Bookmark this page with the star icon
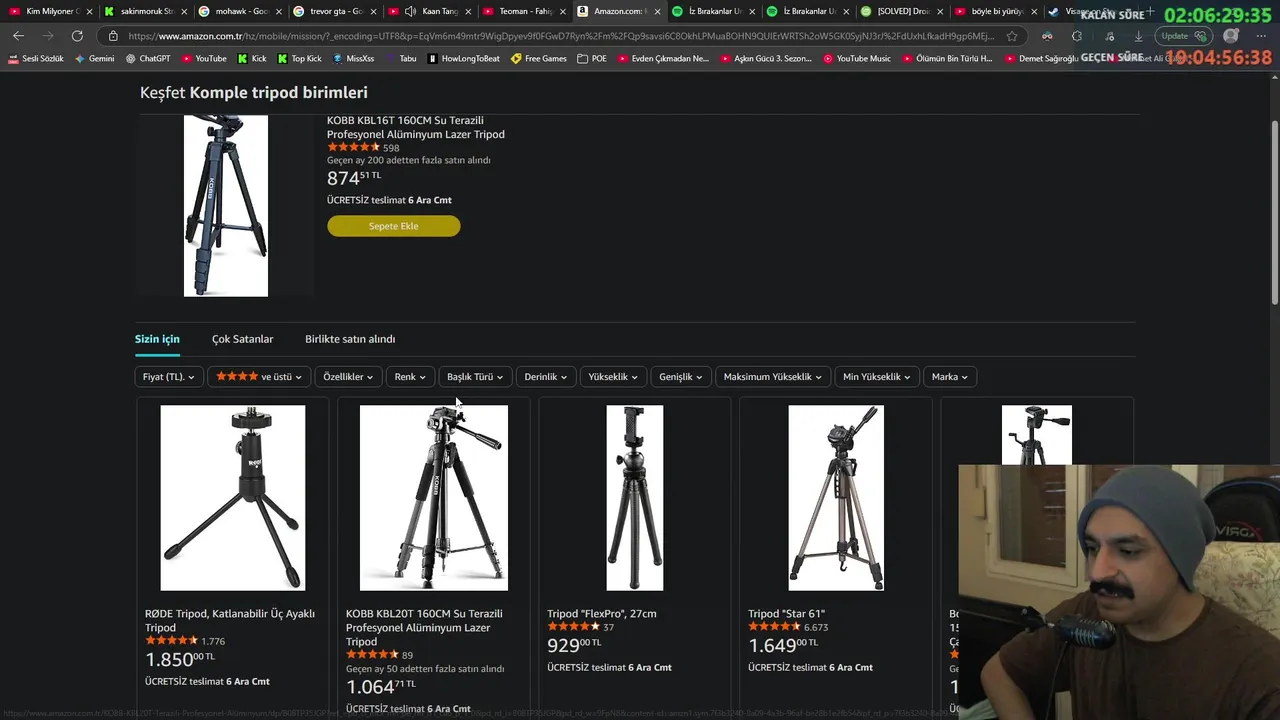The width and height of the screenshot is (1280, 720). click(1012, 36)
